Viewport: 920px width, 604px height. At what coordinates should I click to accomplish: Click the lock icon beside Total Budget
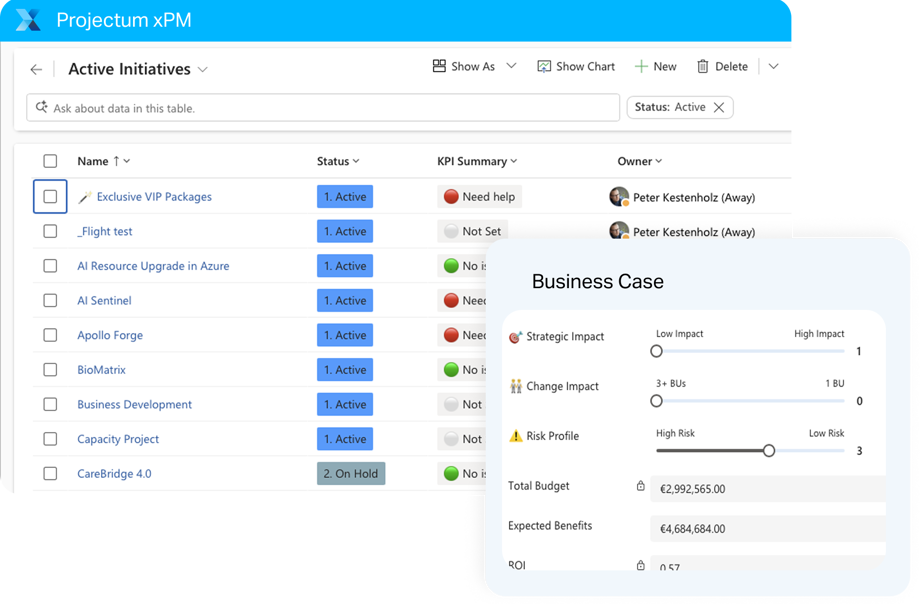click(x=641, y=486)
